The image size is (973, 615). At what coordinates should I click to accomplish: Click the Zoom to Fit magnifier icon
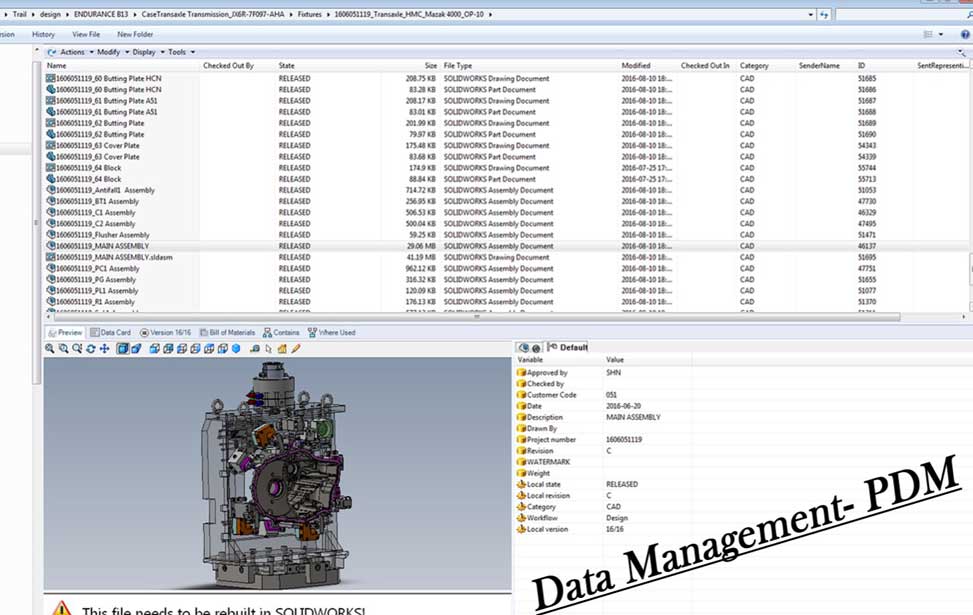[x=50, y=349]
